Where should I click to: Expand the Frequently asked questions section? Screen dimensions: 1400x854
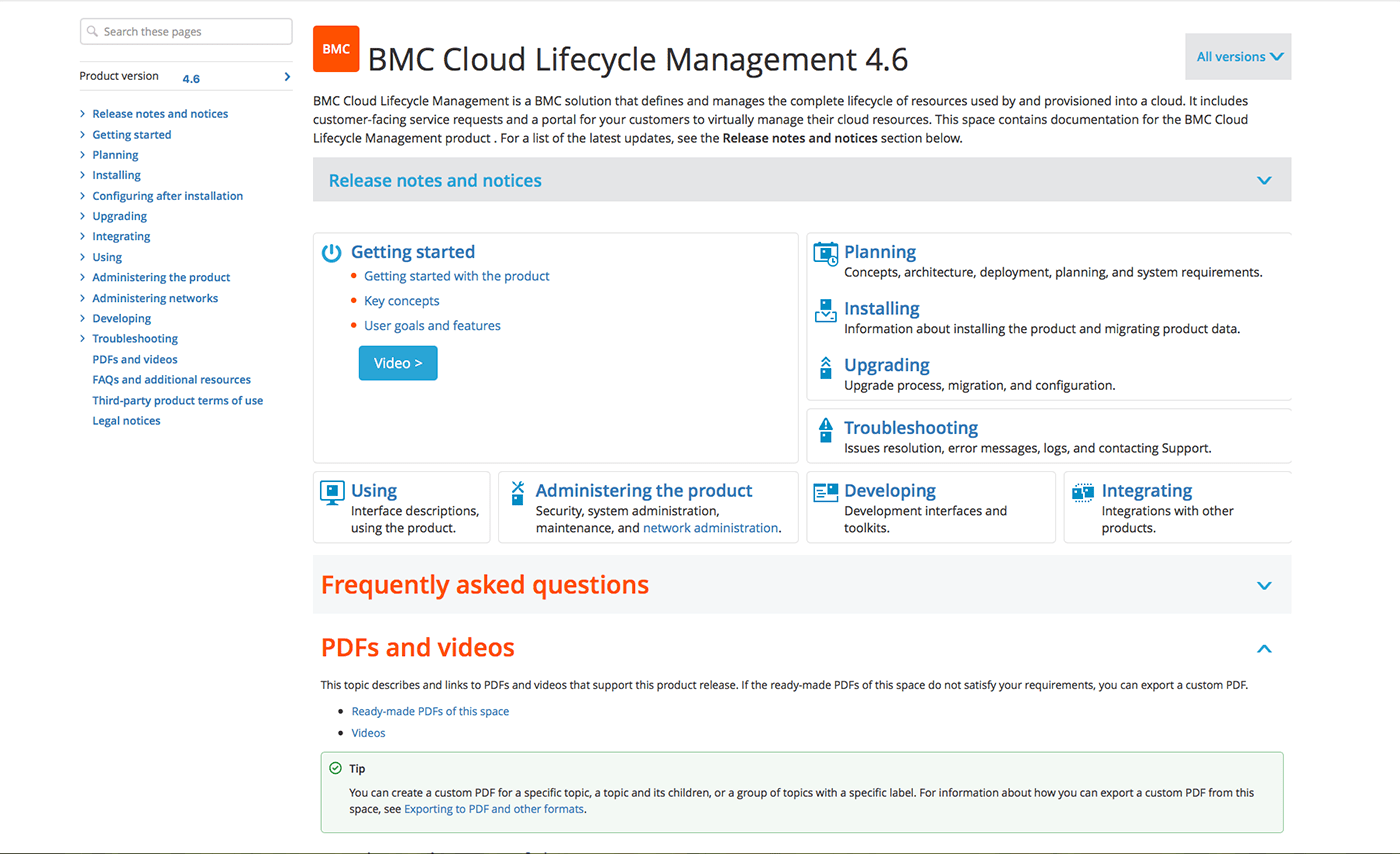point(1264,586)
